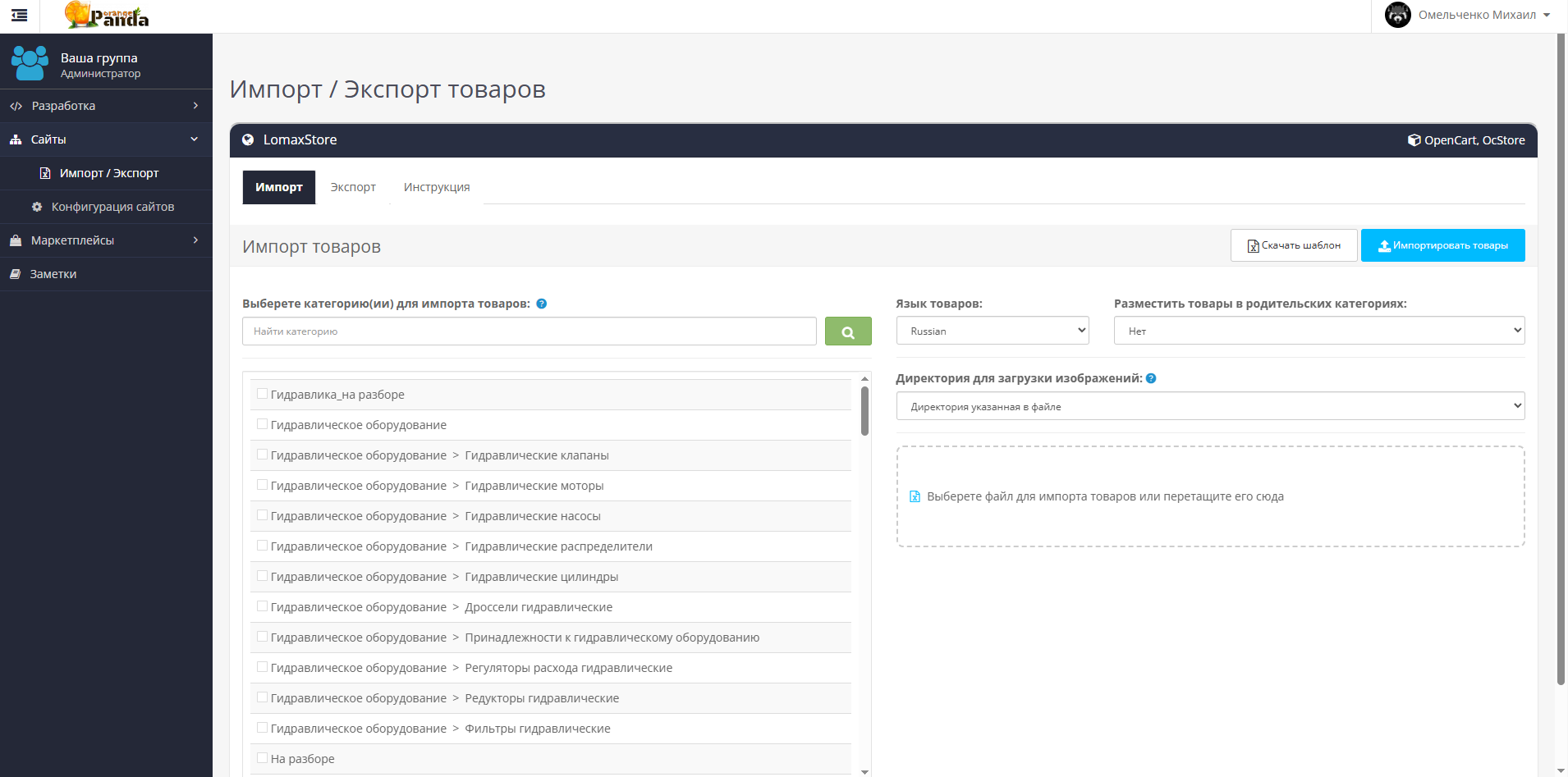1568x777 pixels.
Task: Check the Гидравлические насосы category
Action: [263, 515]
